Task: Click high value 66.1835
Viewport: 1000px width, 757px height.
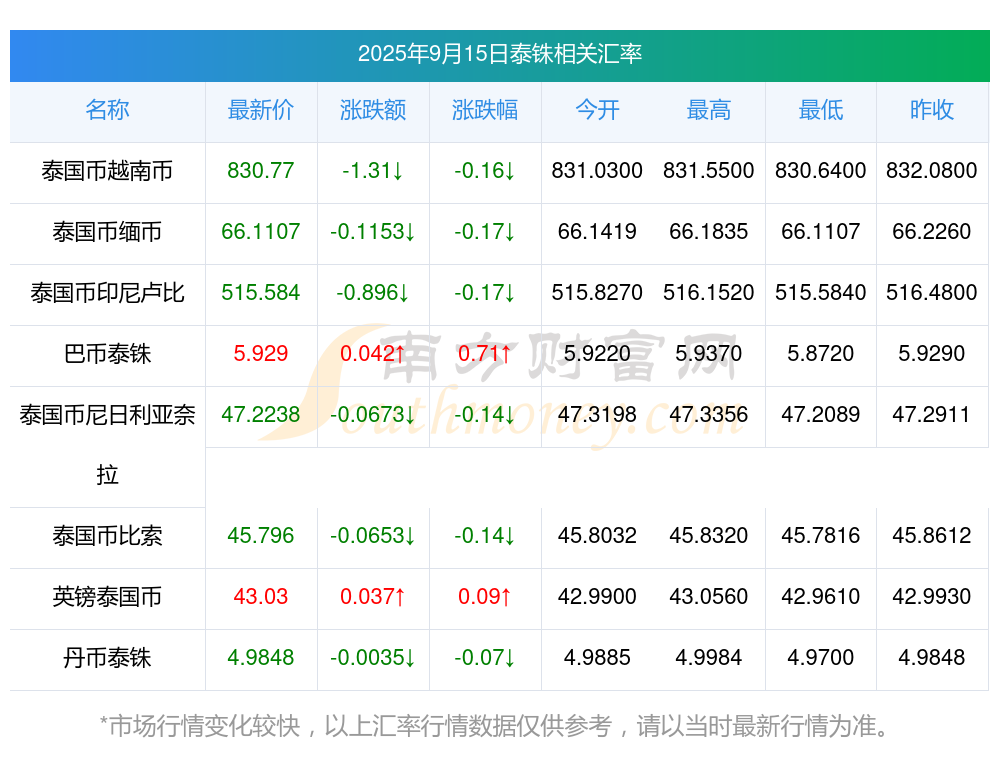Action: [x=709, y=232]
